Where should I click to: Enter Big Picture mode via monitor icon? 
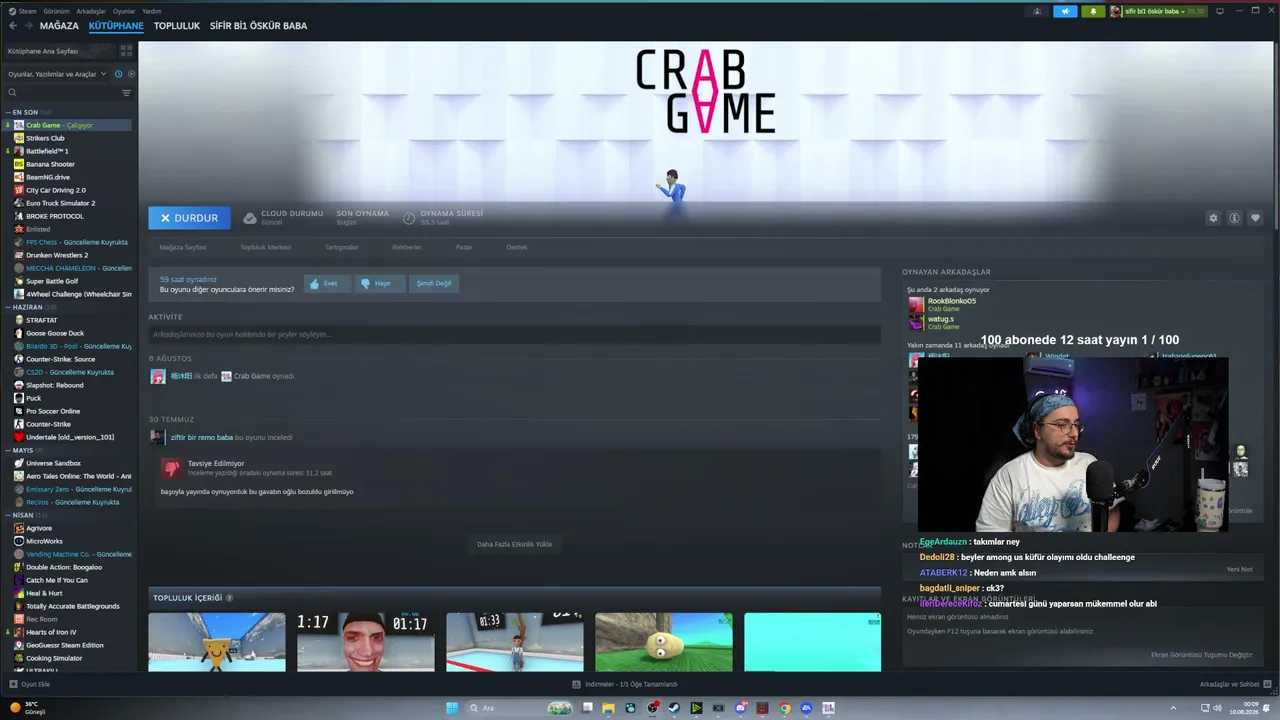coord(1220,11)
